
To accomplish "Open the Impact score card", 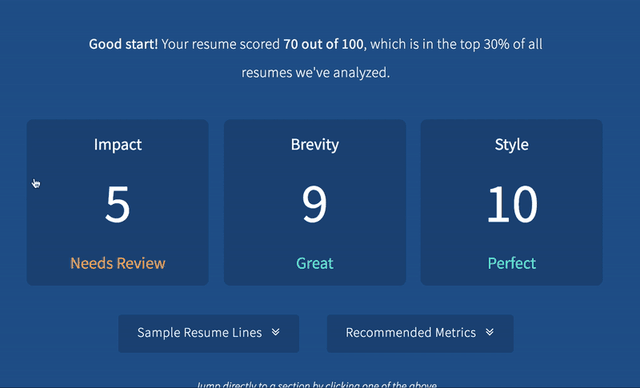I will click(118, 202).
